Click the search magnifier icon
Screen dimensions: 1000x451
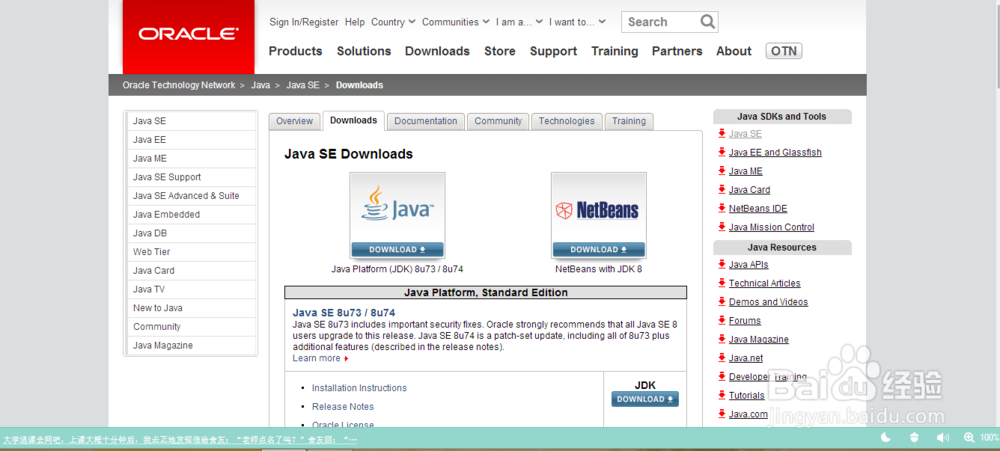pos(707,22)
